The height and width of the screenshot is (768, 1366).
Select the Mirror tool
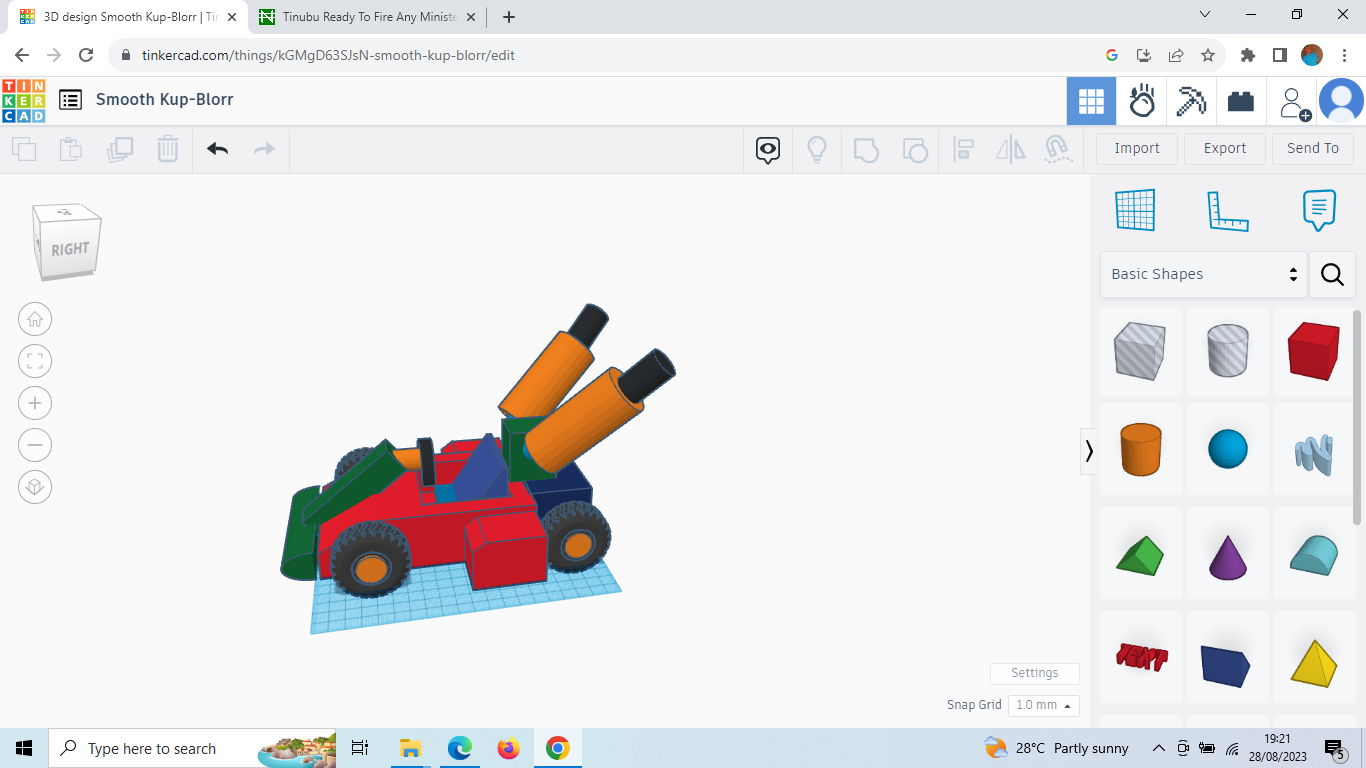tap(1010, 148)
